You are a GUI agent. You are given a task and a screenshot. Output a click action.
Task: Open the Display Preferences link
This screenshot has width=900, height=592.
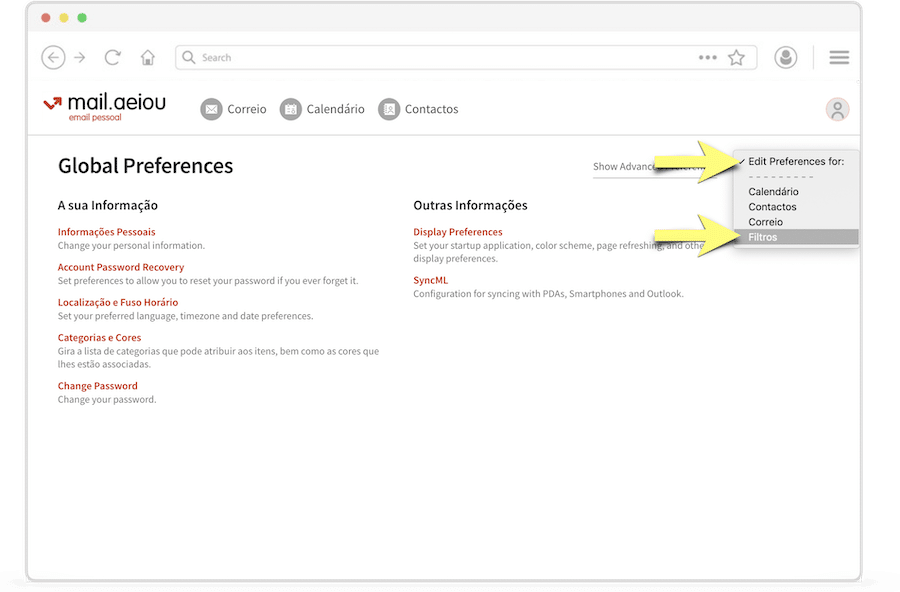click(457, 232)
